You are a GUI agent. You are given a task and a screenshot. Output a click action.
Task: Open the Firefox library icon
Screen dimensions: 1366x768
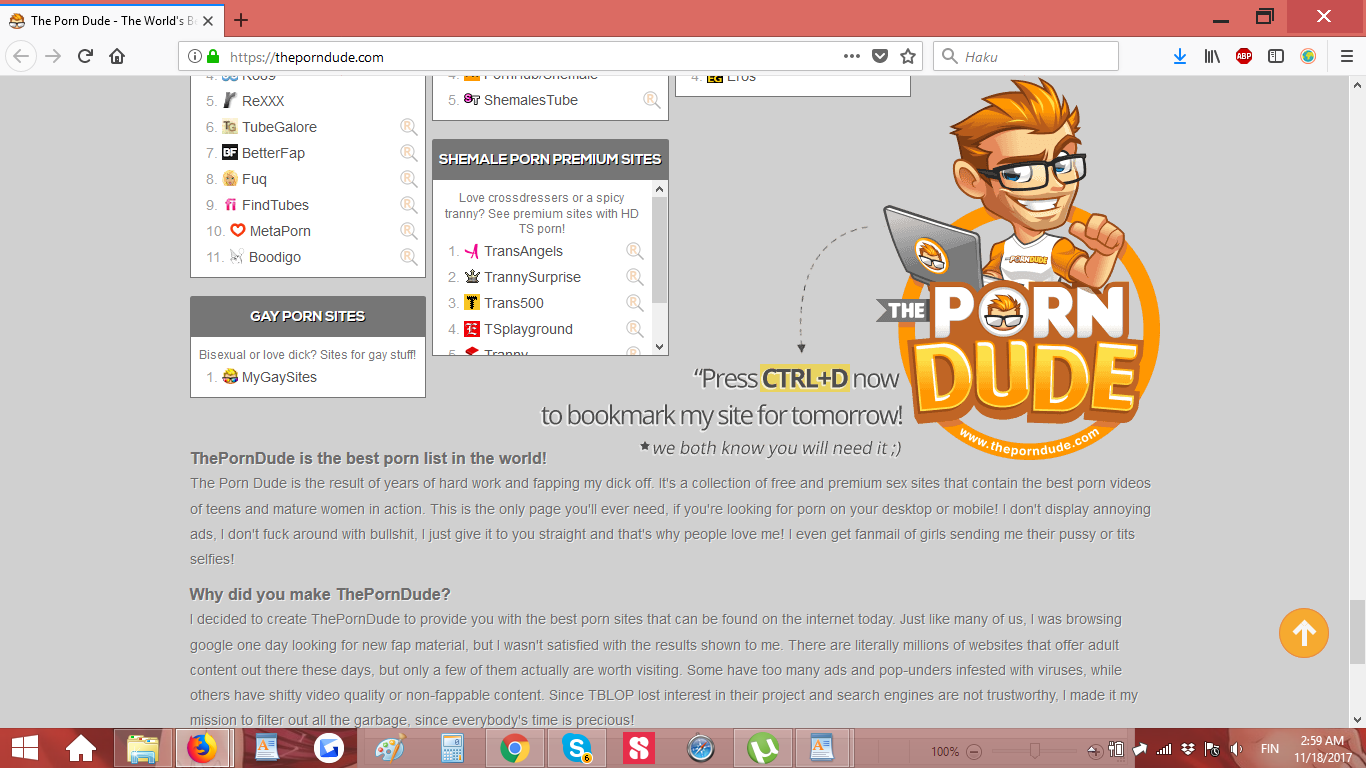click(x=1212, y=56)
